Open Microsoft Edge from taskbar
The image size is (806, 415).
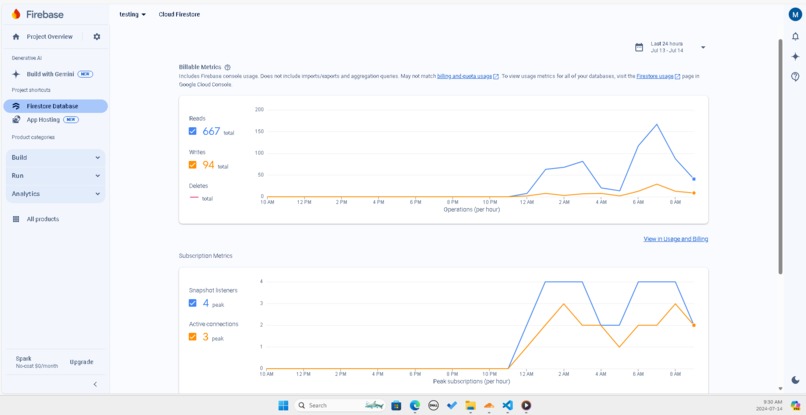[x=415, y=405]
